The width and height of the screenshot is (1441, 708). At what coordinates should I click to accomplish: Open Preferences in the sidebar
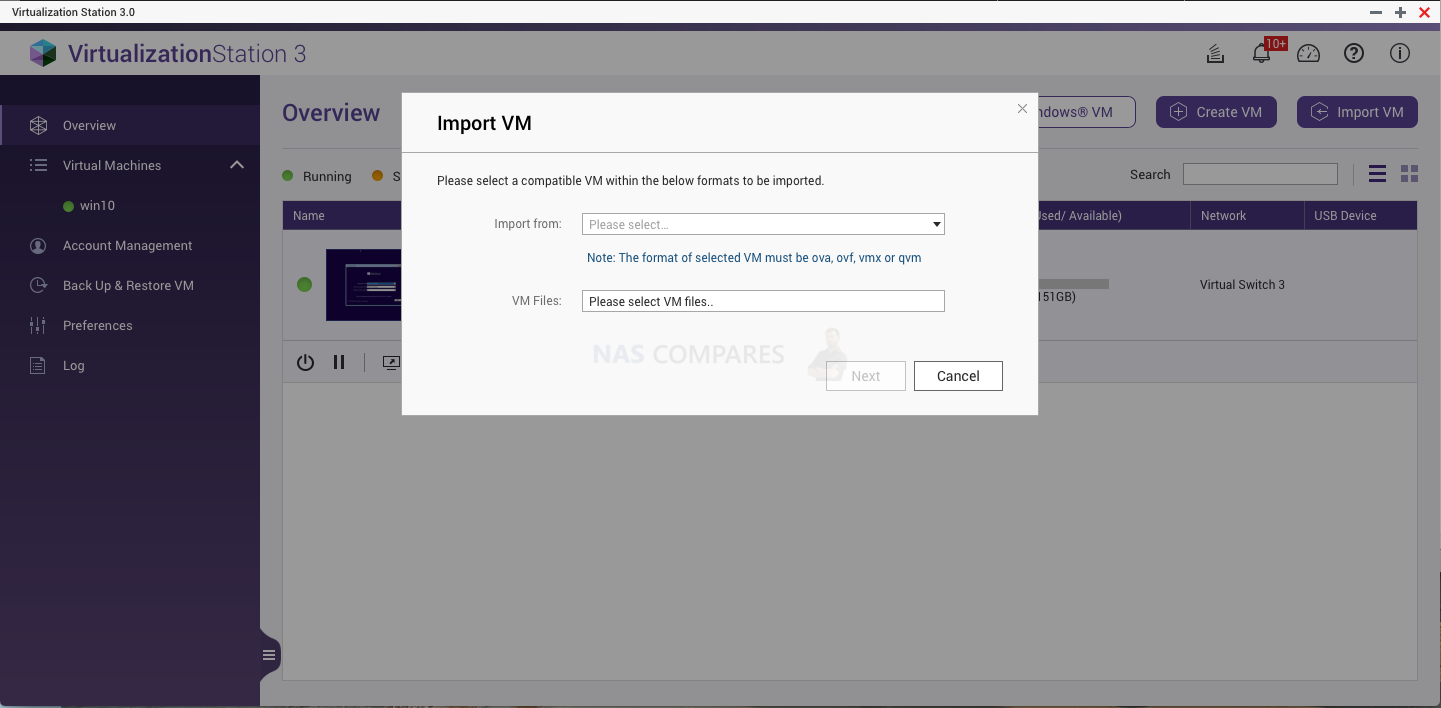point(130,325)
